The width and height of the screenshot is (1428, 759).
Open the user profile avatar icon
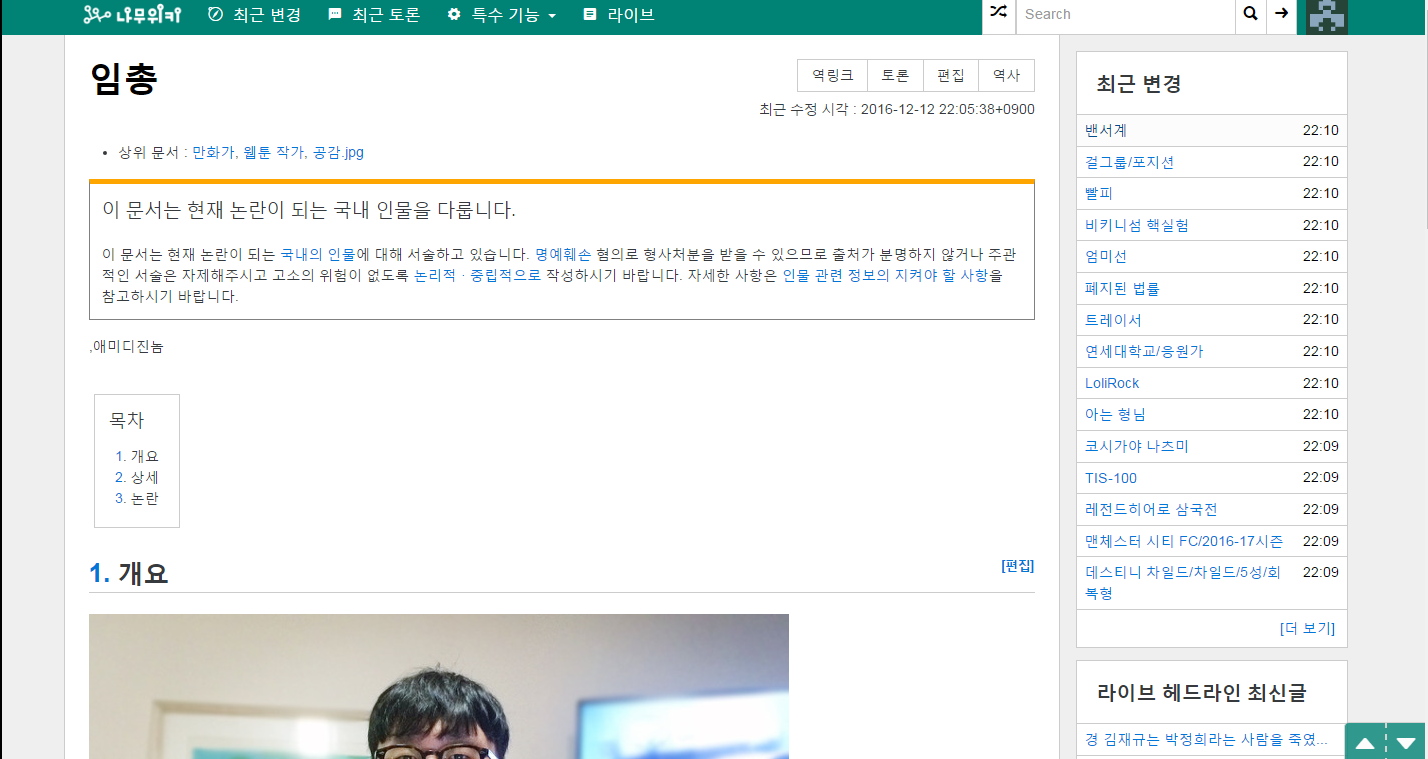1327,16
